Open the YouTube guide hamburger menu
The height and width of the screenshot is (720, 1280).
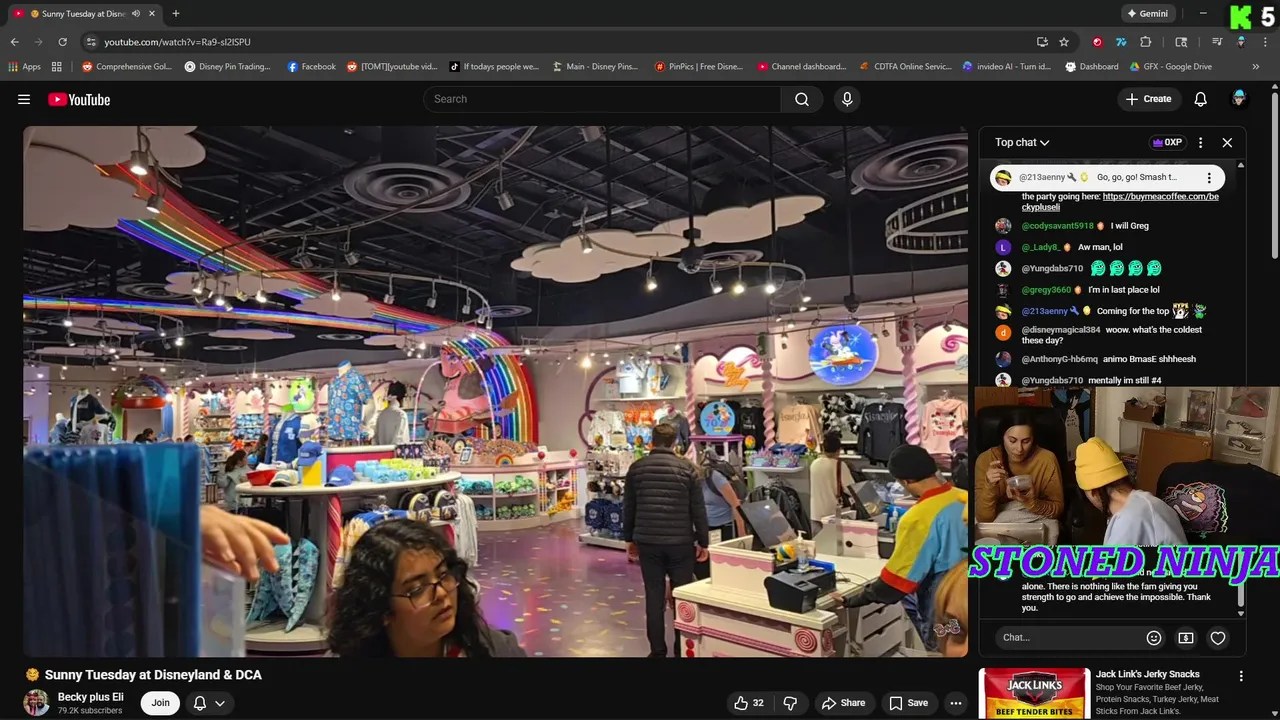[x=24, y=99]
